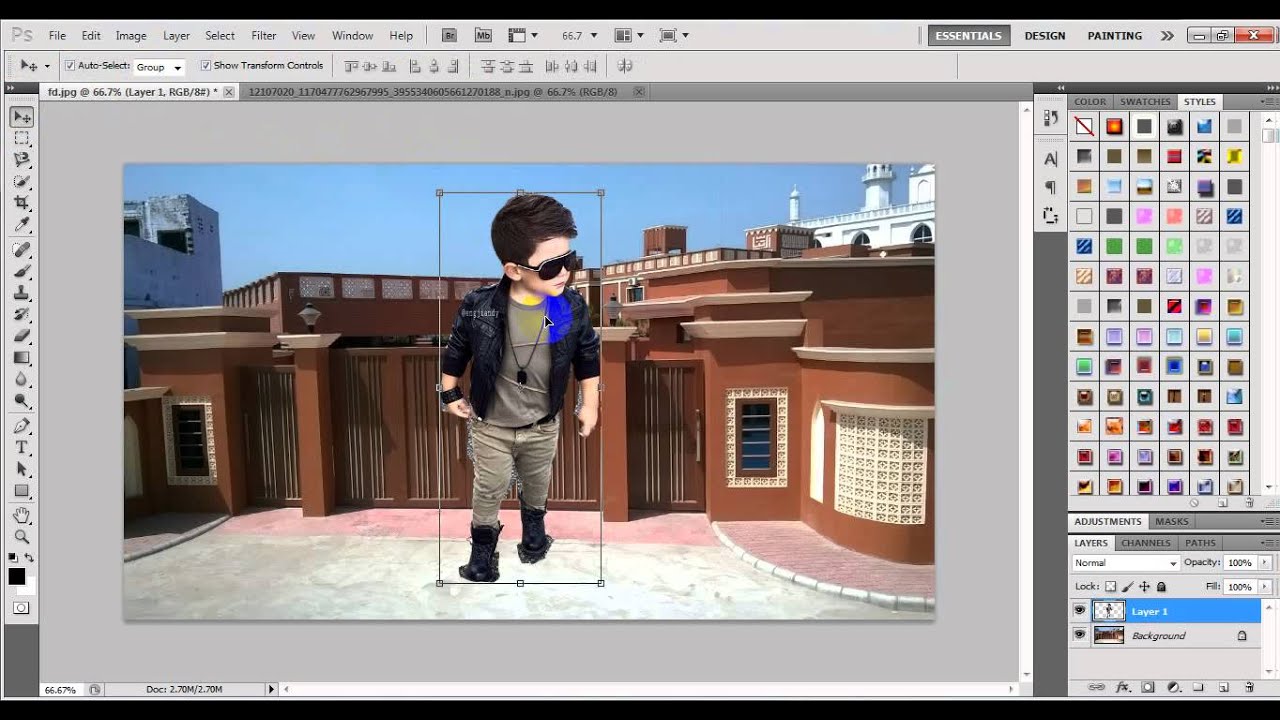The height and width of the screenshot is (720, 1280).
Task: Add a layer style with fx icon
Action: click(x=1122, y=688)
